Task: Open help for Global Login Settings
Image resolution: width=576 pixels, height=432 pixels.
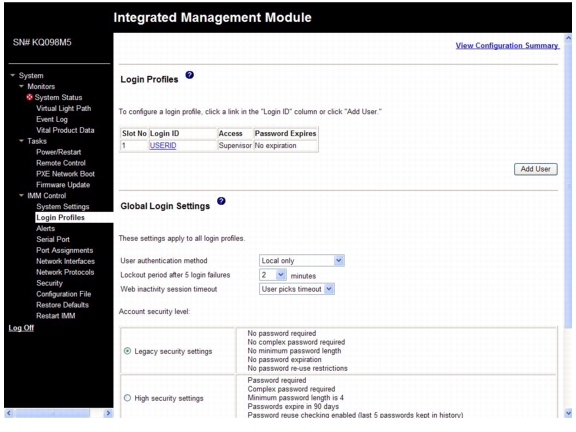Action: click(x=221, y=201)
